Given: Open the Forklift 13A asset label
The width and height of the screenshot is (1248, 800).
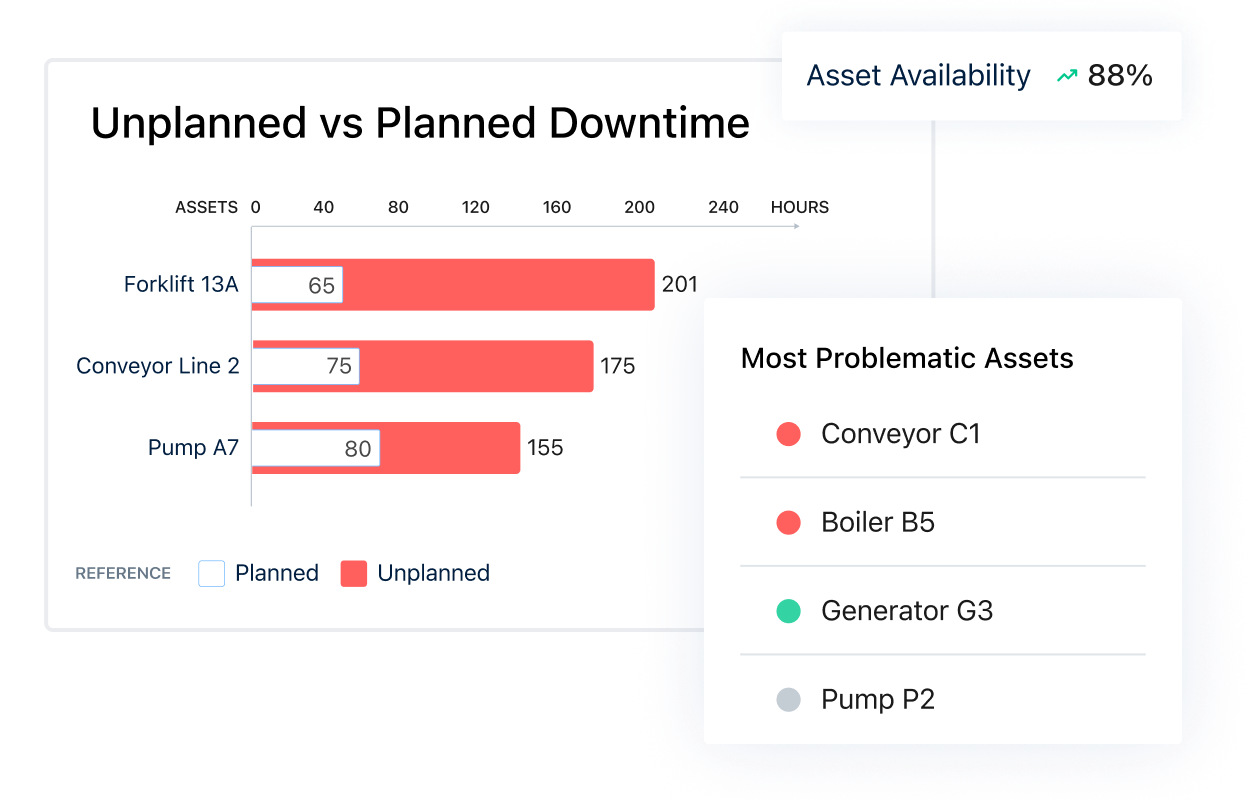Looking at the screenshot, I should pyautogui.click(x=181, y=284).
